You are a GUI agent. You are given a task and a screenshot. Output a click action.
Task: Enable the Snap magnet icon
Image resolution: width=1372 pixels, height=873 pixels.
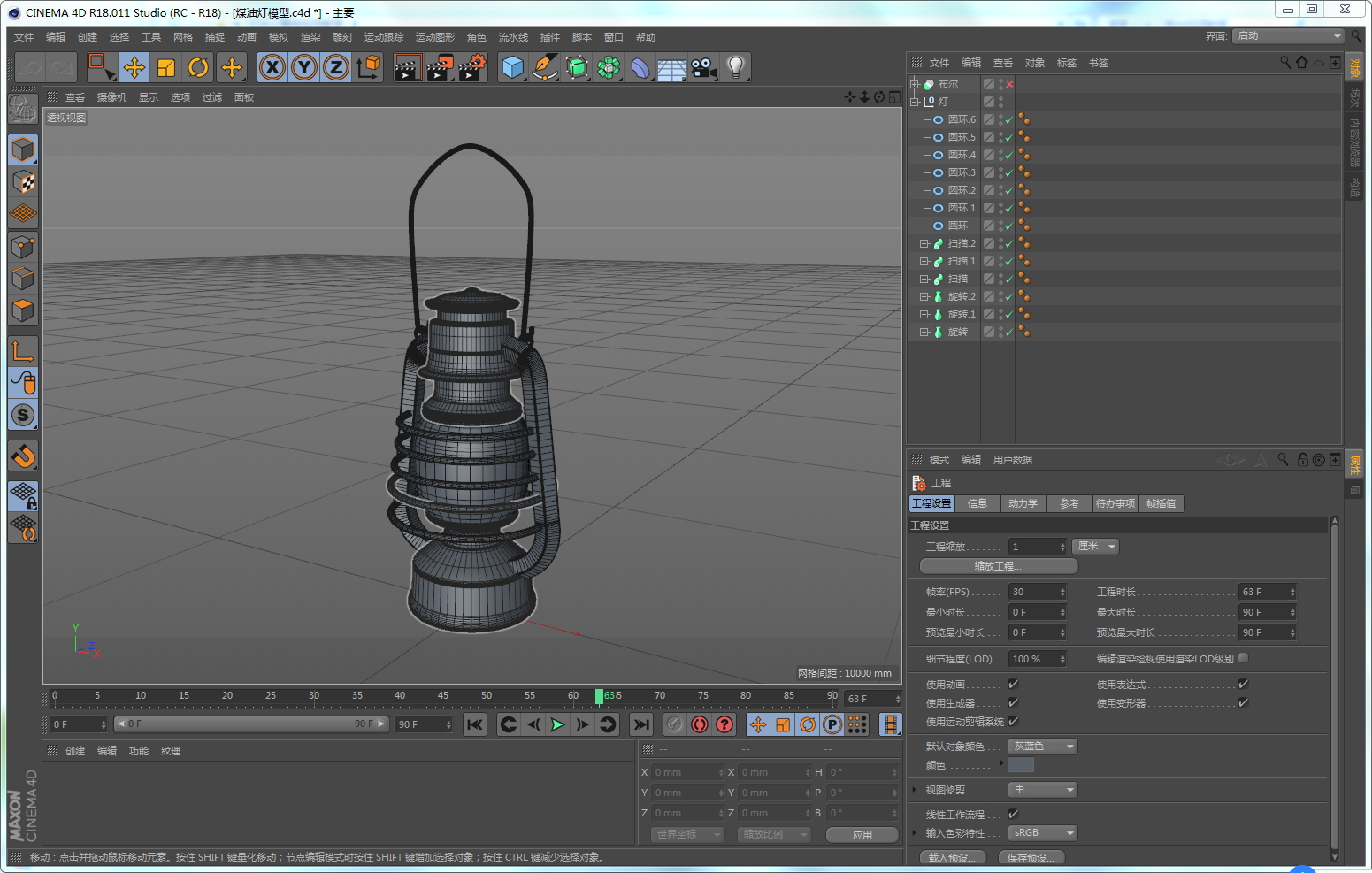click(x=23, y=456)
